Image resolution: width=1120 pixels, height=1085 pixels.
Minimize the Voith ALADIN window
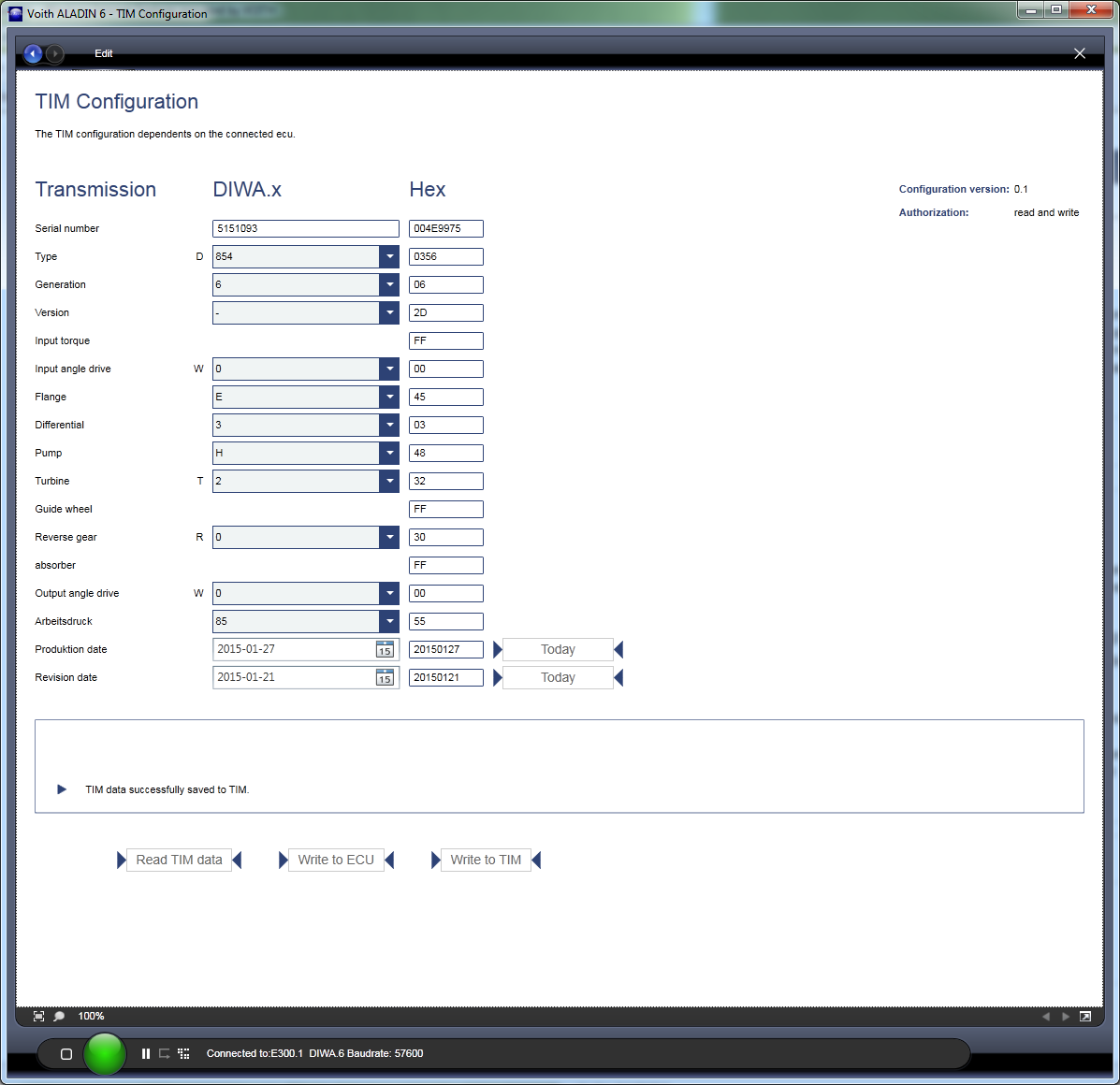(1031, 10)
